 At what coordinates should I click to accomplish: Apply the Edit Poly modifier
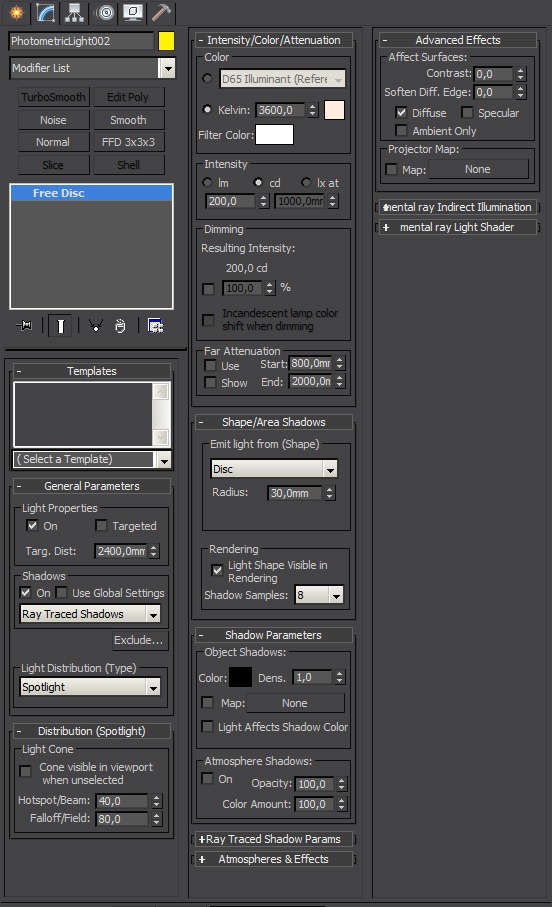[x=128, y=97]
